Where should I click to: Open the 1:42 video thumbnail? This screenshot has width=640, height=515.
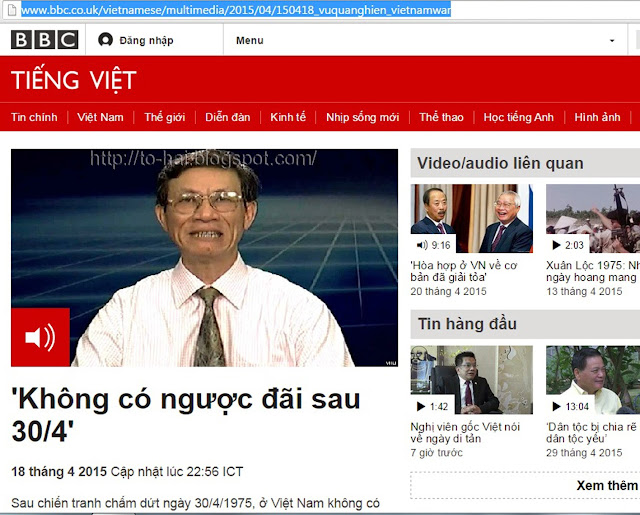tap(471, 380)
